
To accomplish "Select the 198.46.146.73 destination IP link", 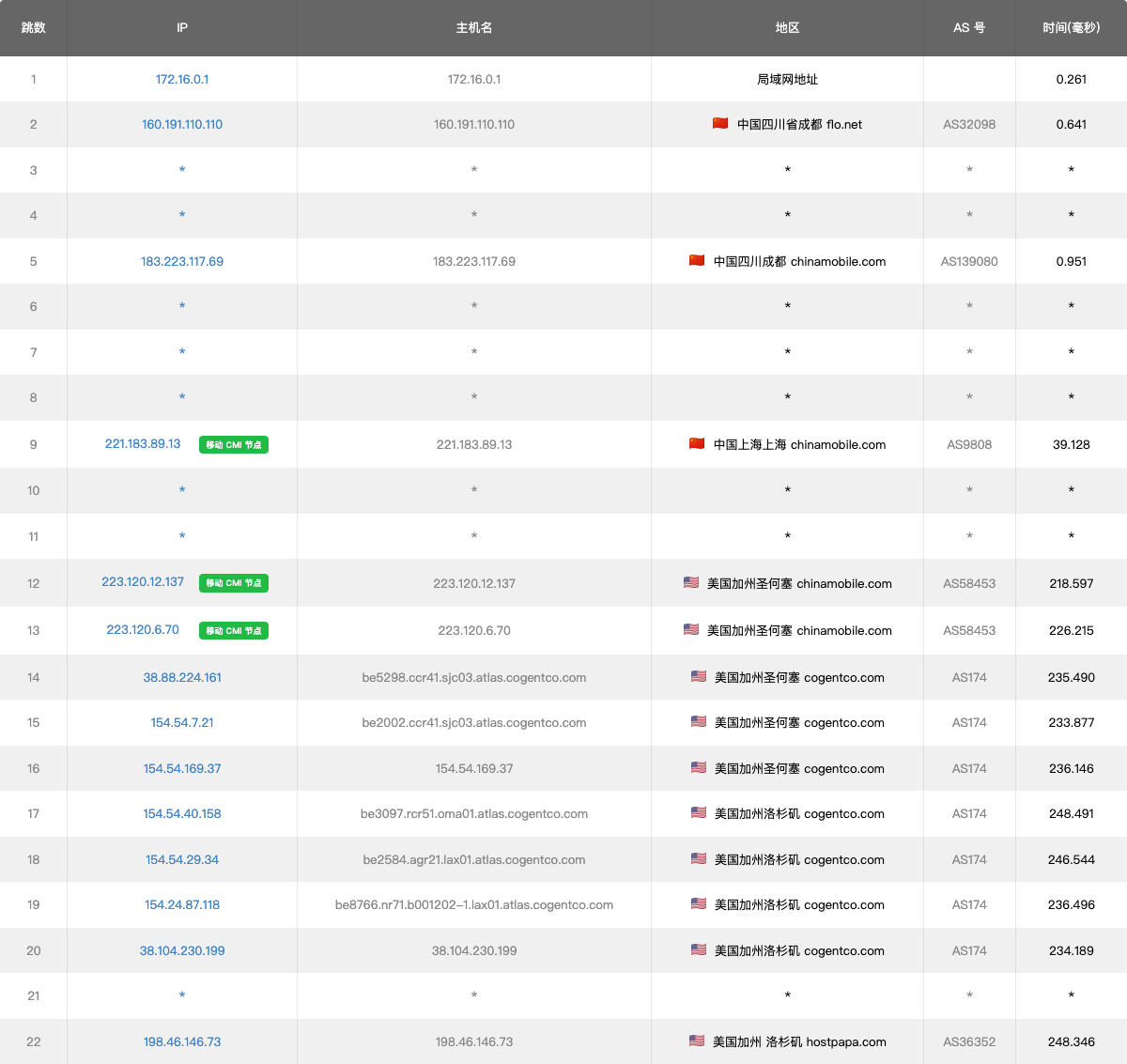I will pyautogui.click(x=182, y=1041).
